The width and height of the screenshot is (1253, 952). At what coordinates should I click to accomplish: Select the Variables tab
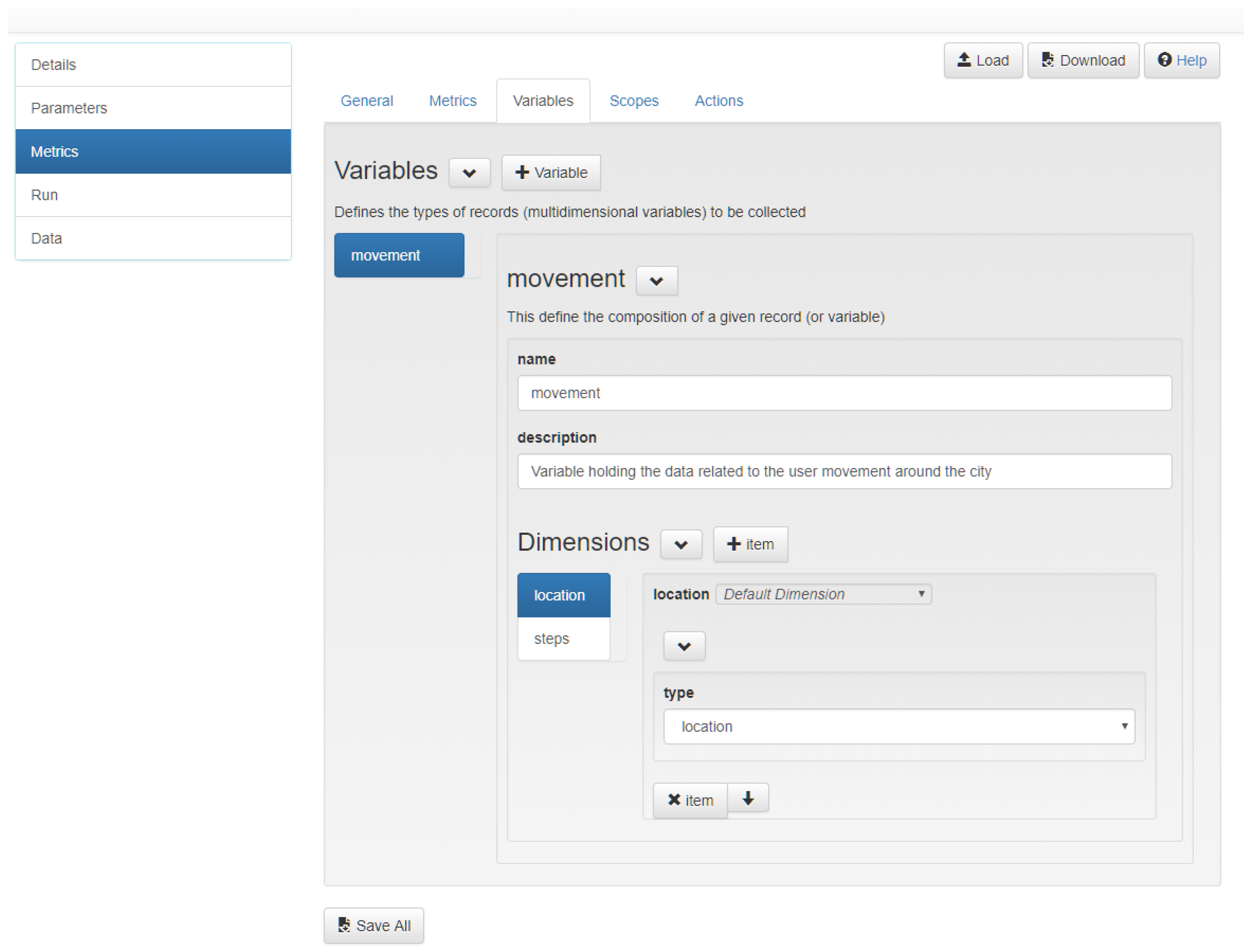[x=543, y=101]
